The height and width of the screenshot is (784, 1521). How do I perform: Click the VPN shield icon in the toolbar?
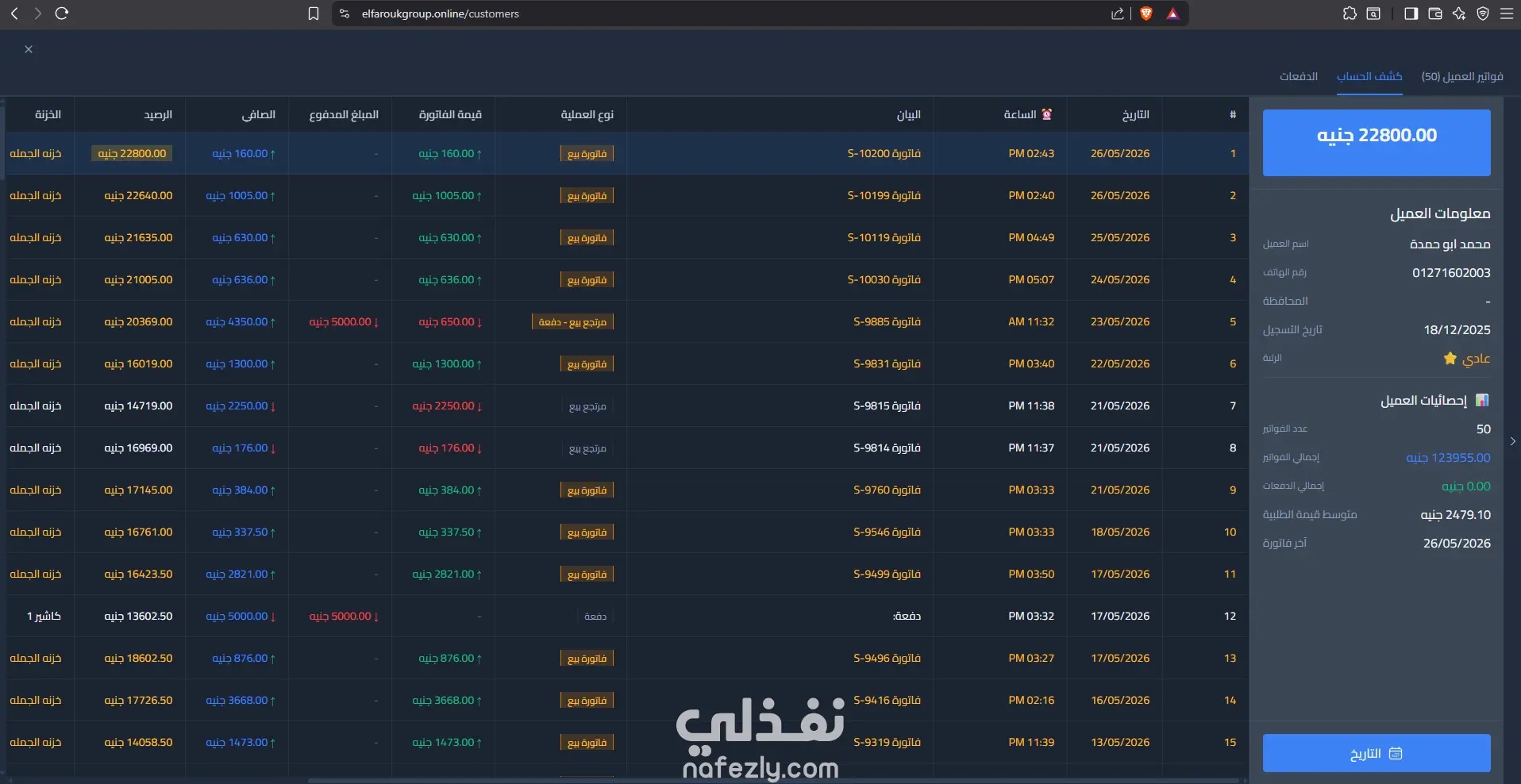click(1483, 13)
